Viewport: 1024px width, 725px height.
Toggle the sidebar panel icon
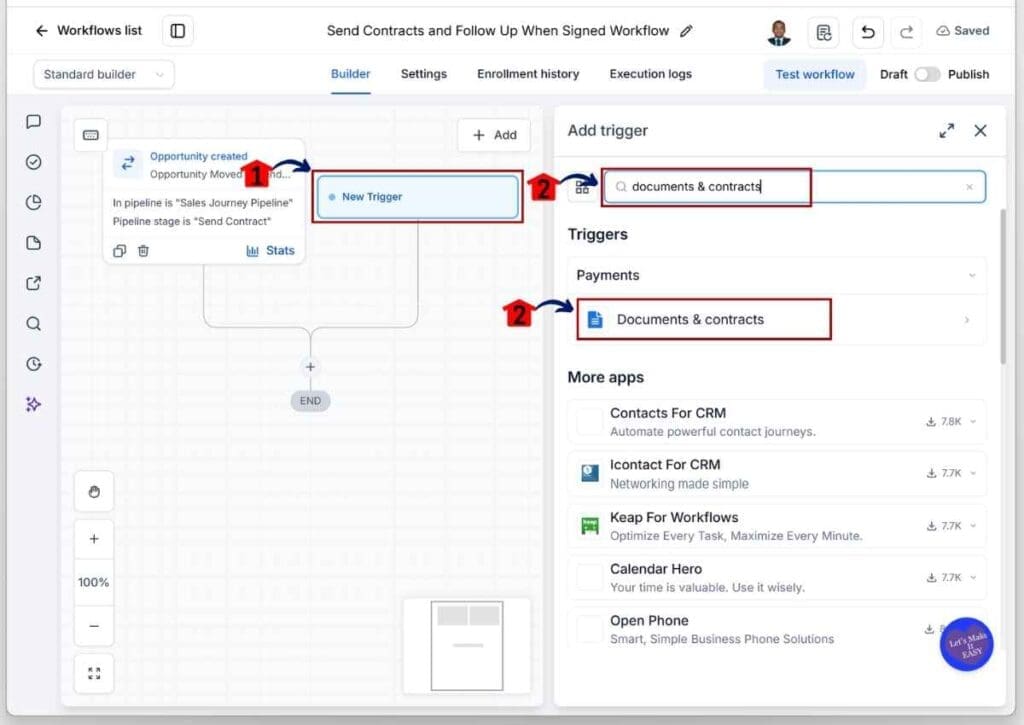(178, 31)
